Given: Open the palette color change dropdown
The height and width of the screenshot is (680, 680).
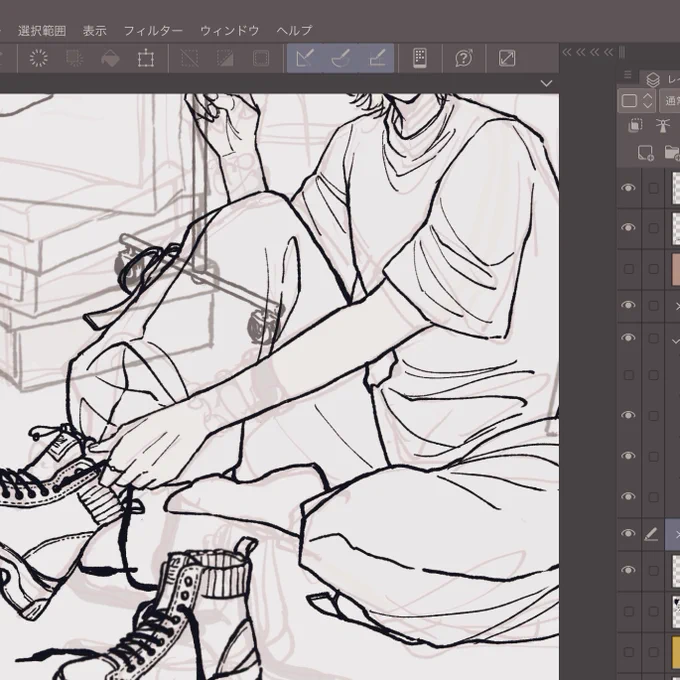Looking at the screenshot, I should (636, 101).
